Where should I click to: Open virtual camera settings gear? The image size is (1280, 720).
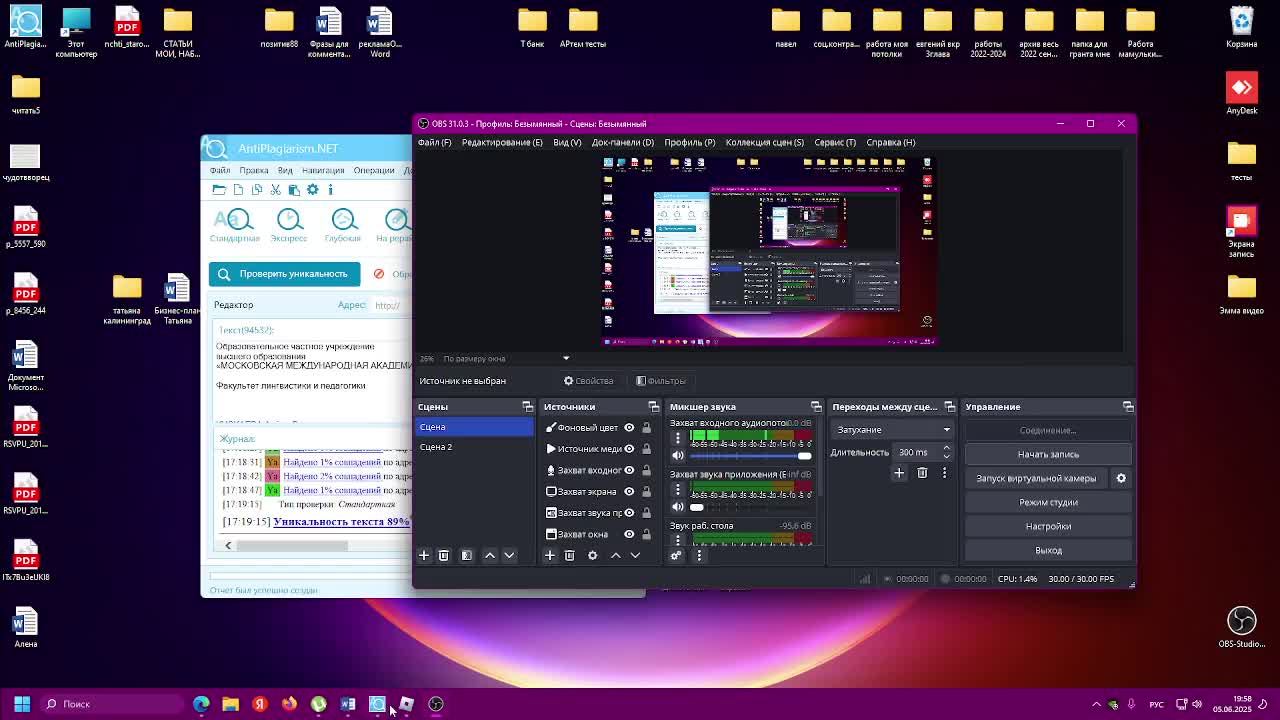pos(1121,478)
